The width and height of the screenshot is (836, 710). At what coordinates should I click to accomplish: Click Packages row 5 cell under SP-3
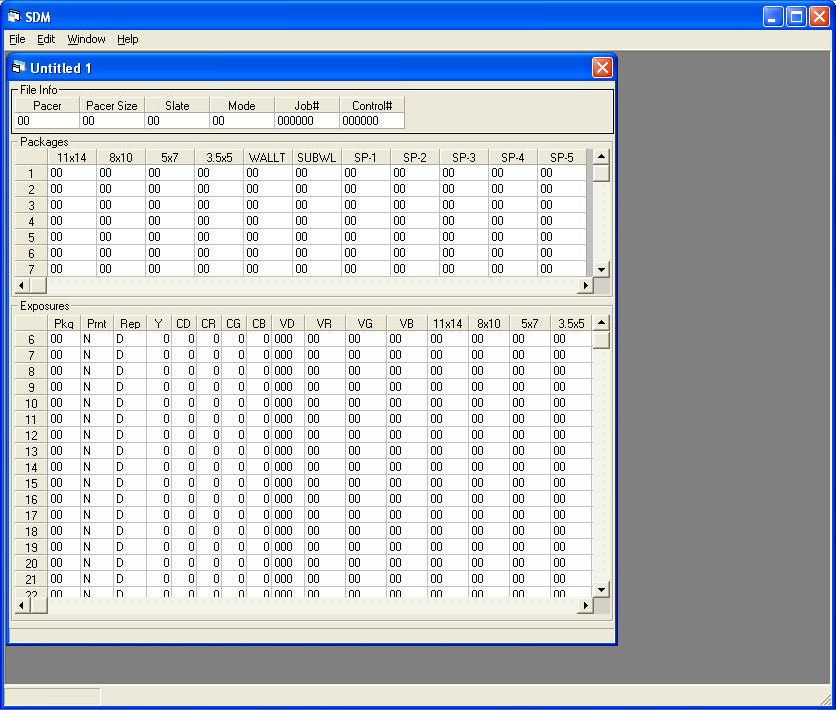click(x=464, y=237)
